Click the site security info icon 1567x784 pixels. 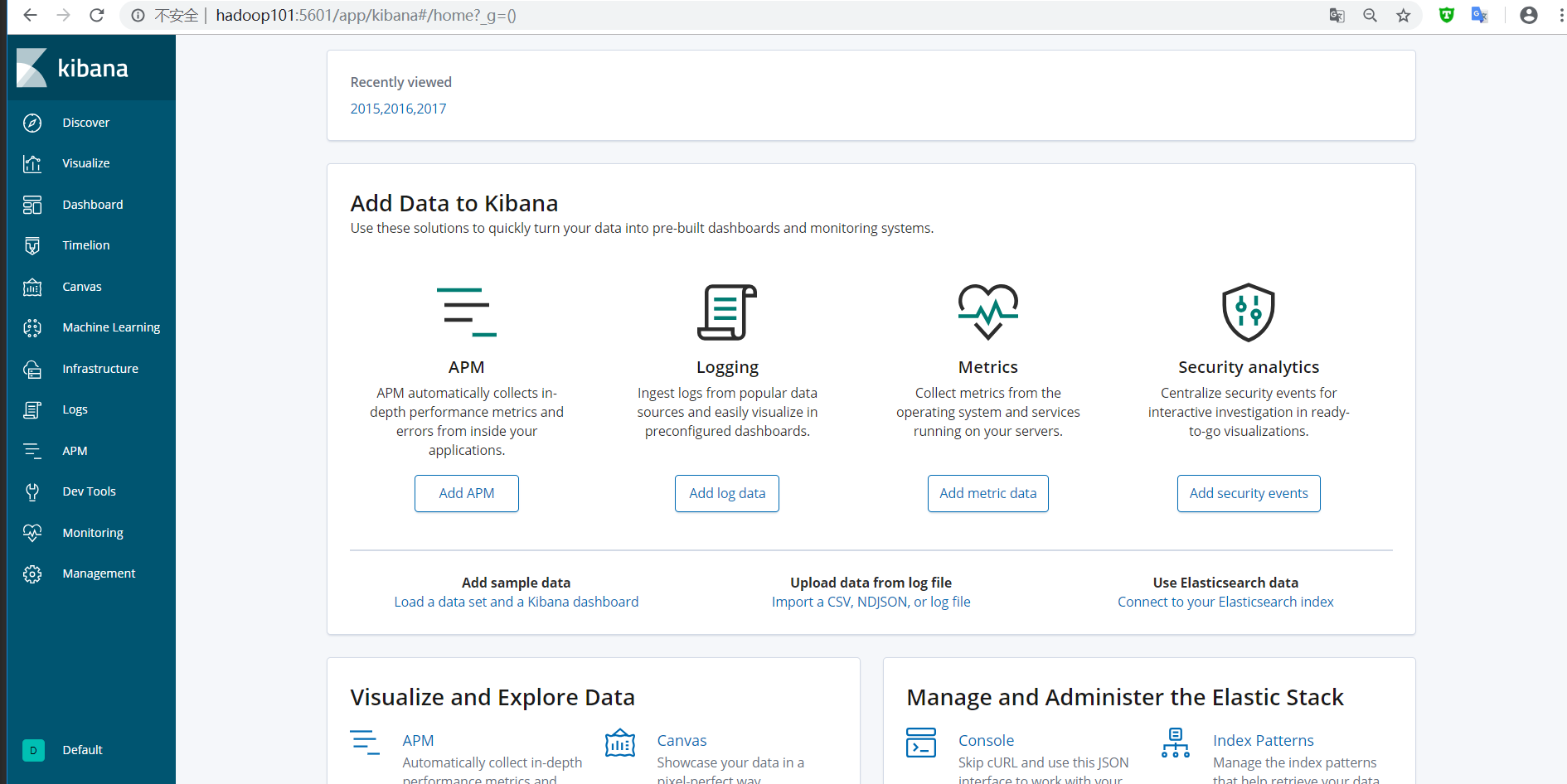click(138, 15)
